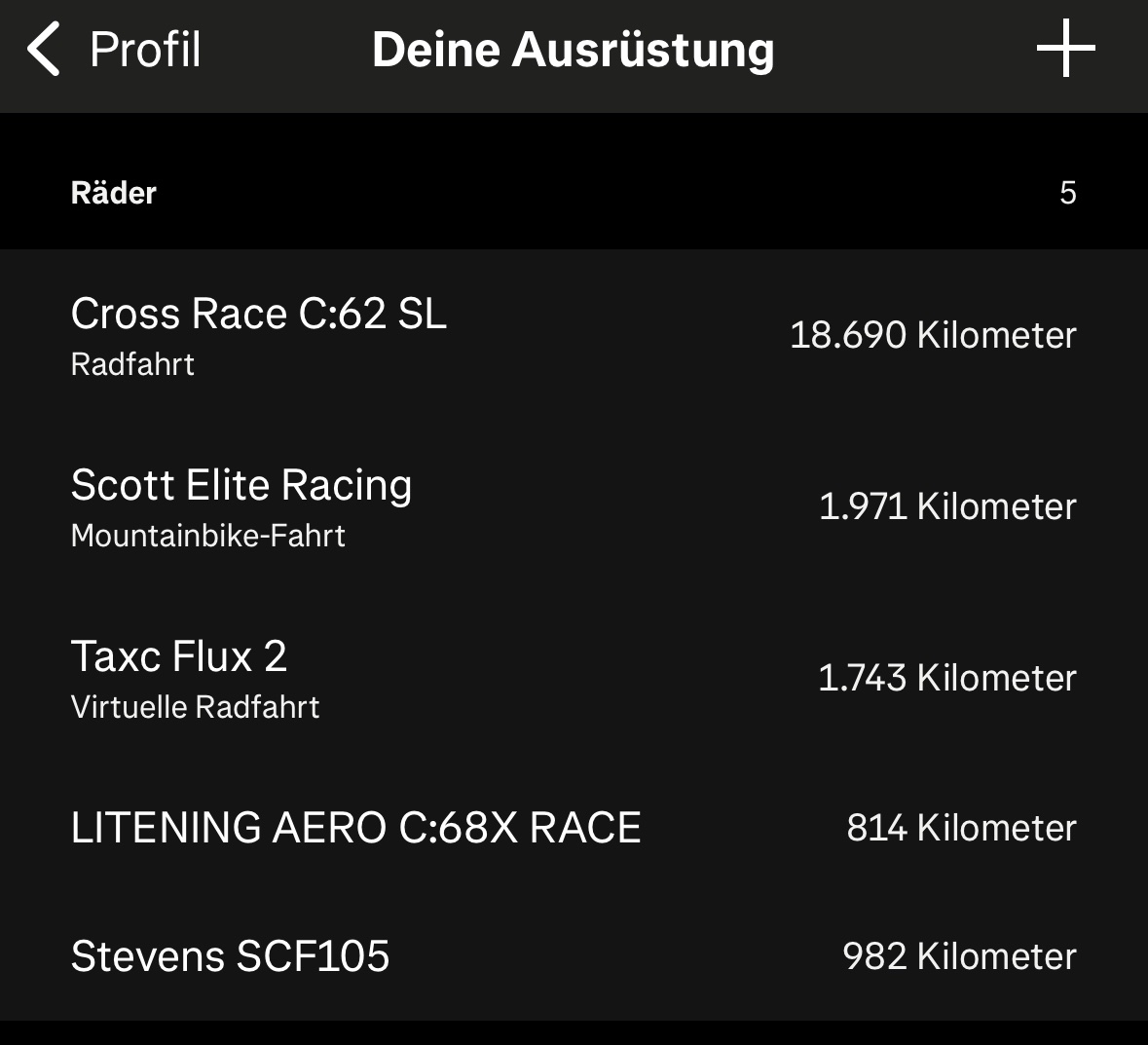
Task: Tap the Mountainbike-Fahrt subtitle
Action: tap(208, 537)
